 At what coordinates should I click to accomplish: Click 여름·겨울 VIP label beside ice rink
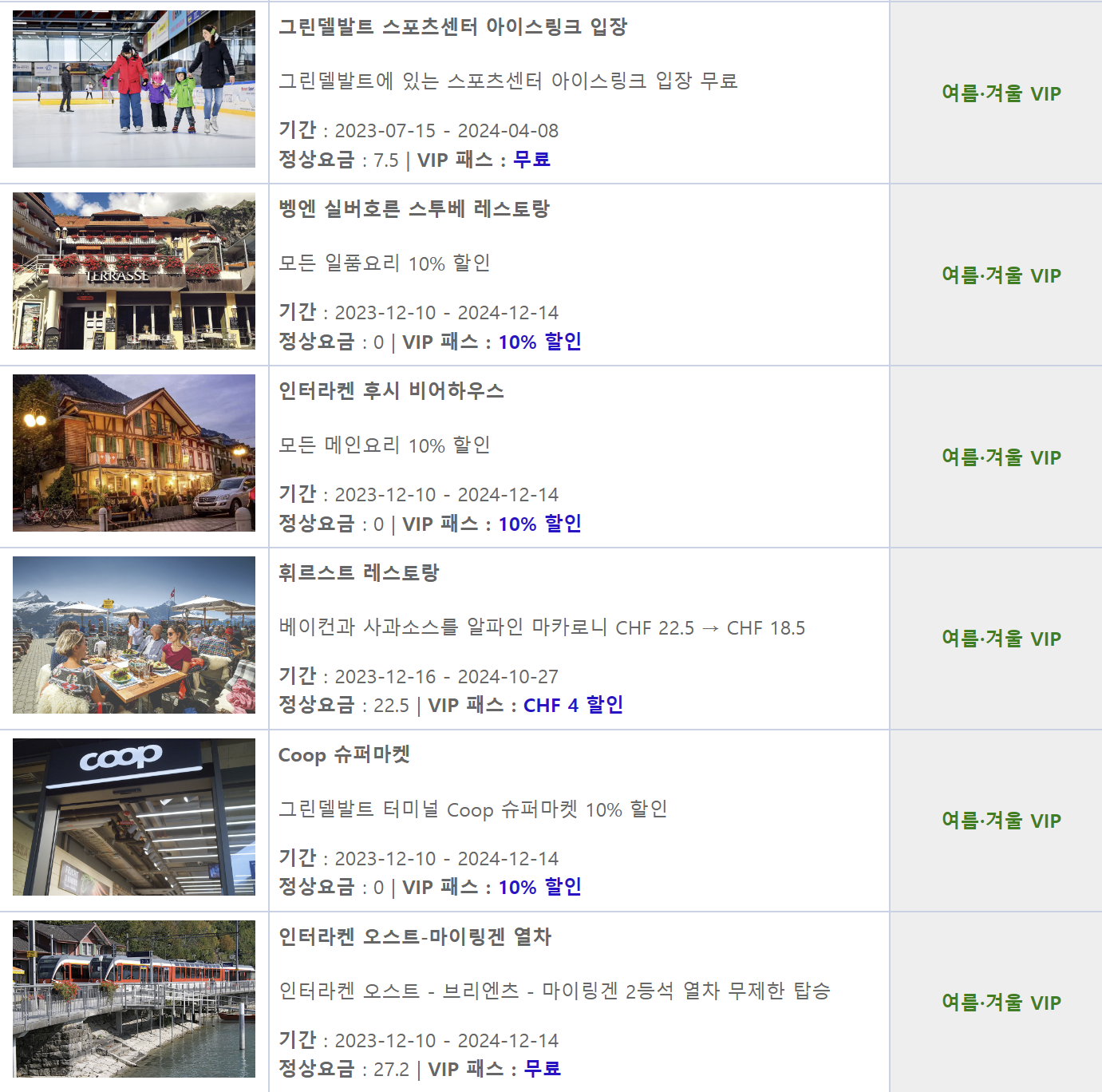pos(1001,93)
